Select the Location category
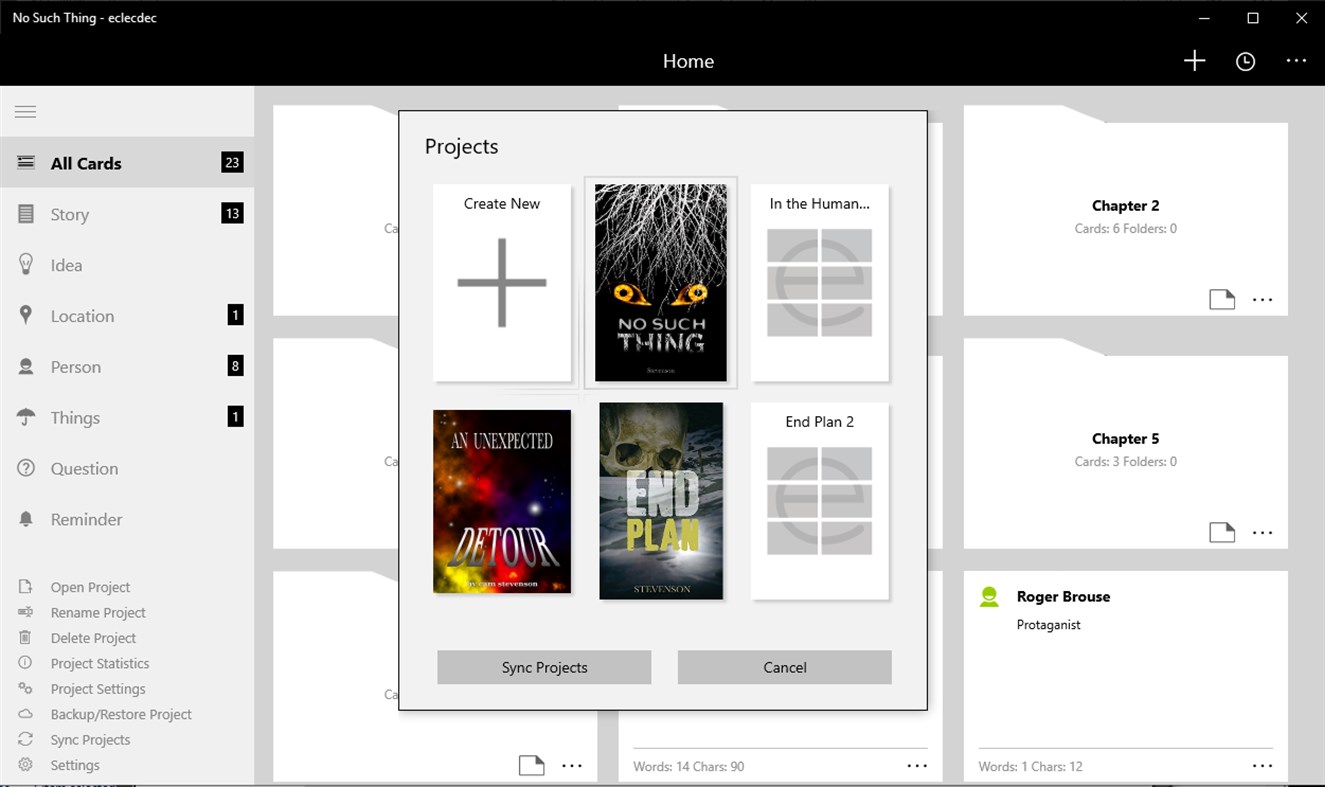1325x787 pixels. pos(127,316)
